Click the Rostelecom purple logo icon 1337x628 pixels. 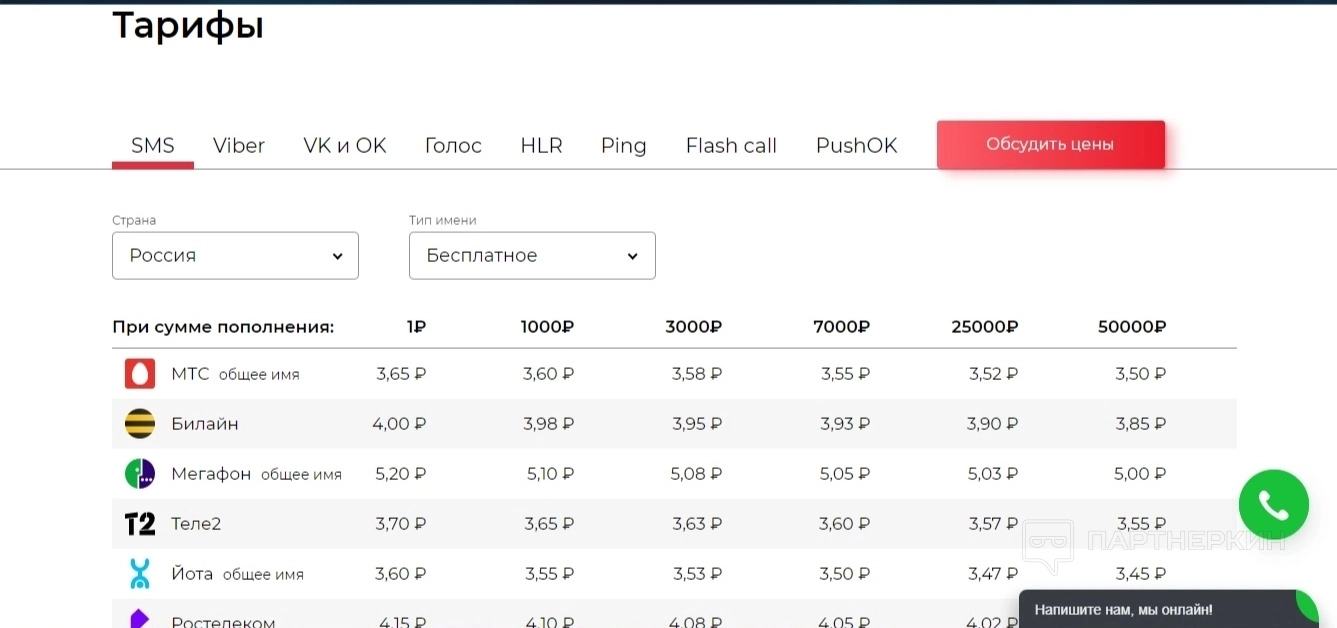coord(140,620)
